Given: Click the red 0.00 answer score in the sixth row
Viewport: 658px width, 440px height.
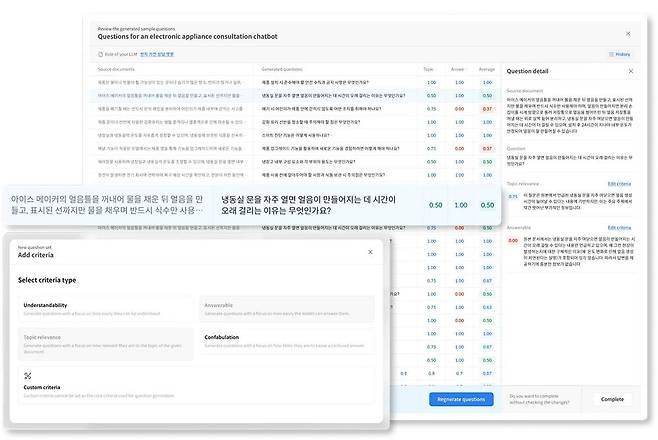Looking at the screenshot, I should (x=460, y=148).
